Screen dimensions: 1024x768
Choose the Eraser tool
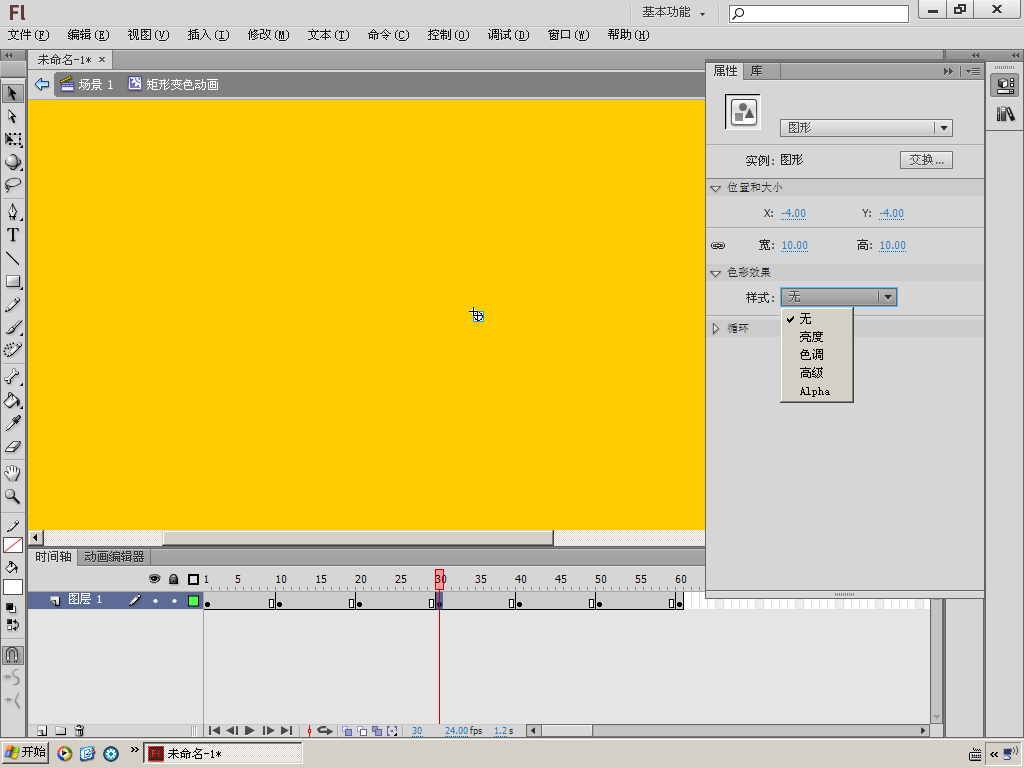13,447
